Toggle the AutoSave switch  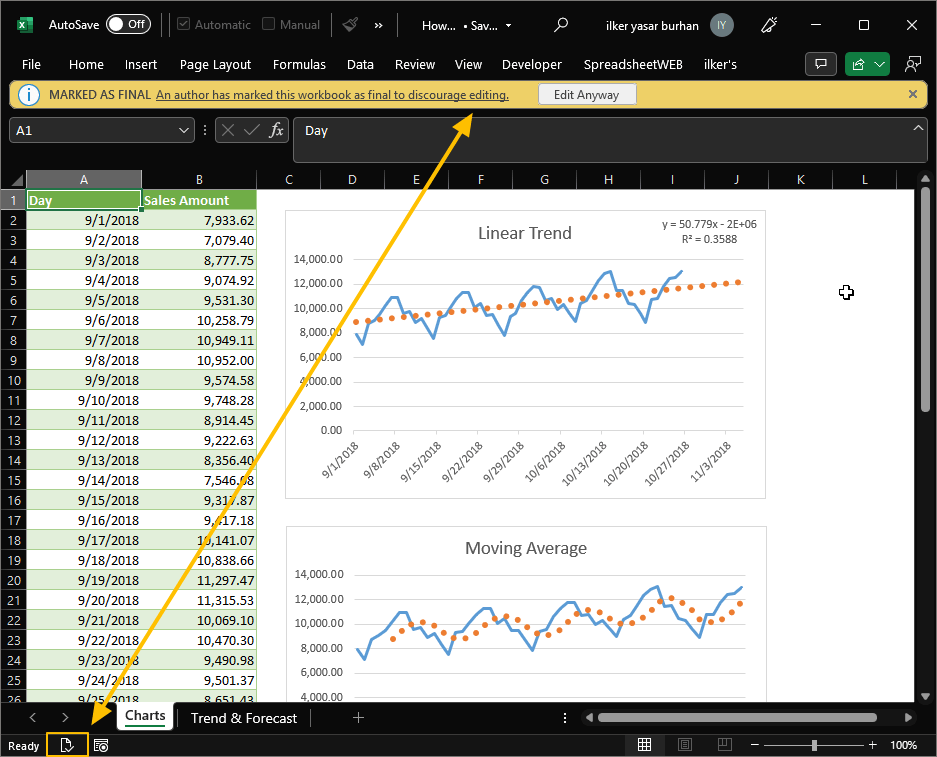pos(128,24)
